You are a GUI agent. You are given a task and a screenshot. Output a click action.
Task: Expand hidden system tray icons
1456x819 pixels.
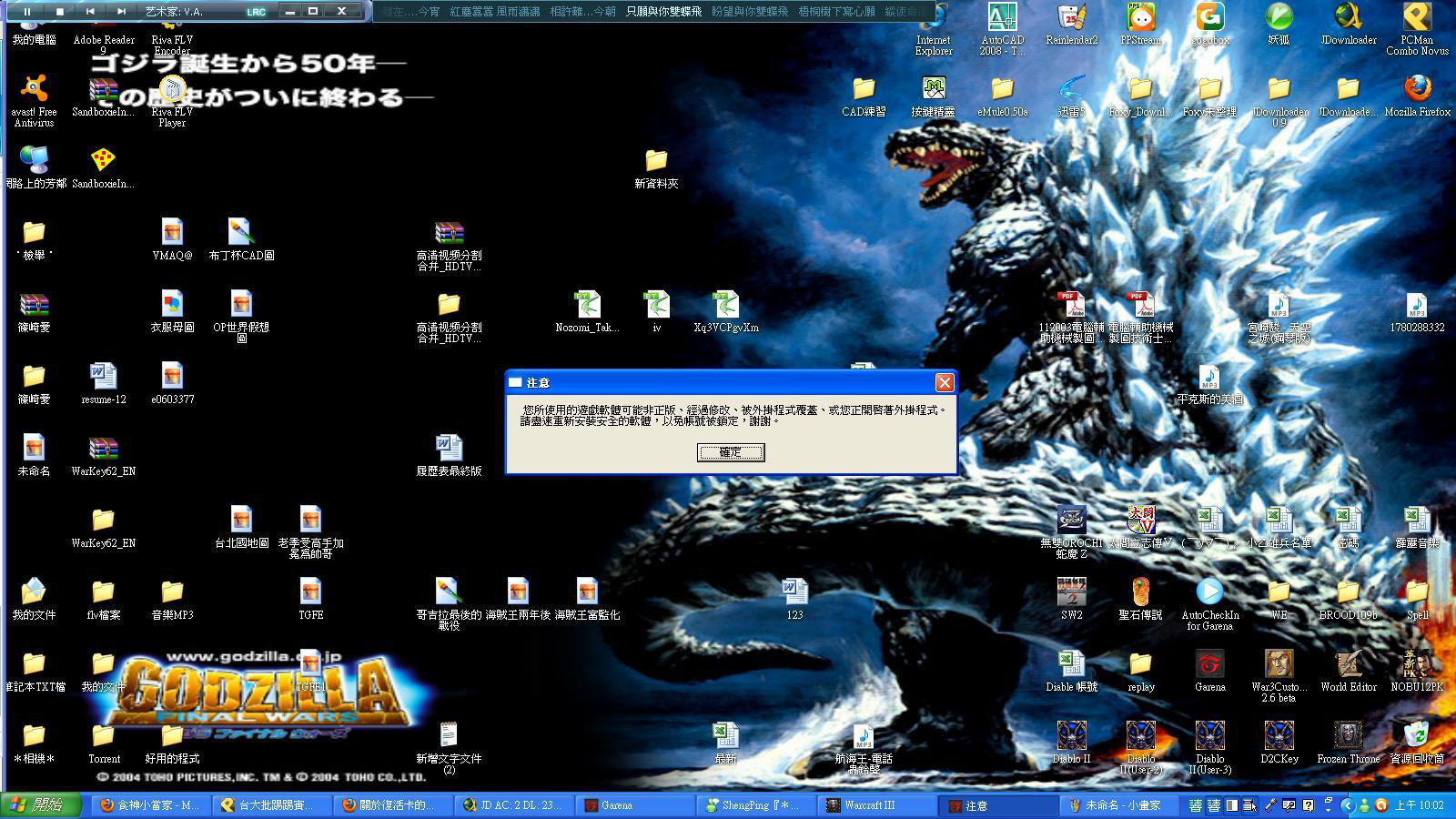coord(1348,805)
